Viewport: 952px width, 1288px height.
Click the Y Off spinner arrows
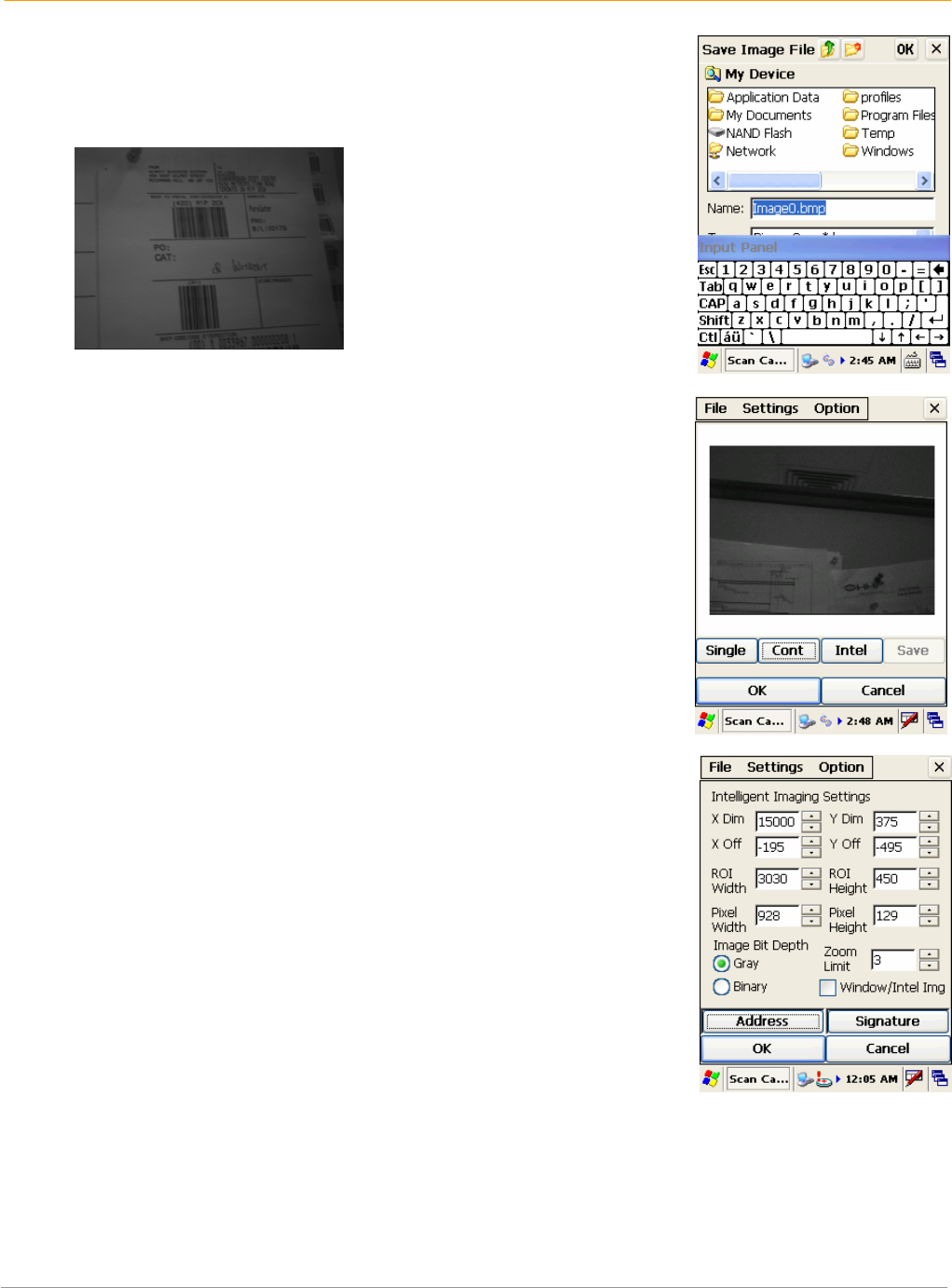click(x=929, y=847)
